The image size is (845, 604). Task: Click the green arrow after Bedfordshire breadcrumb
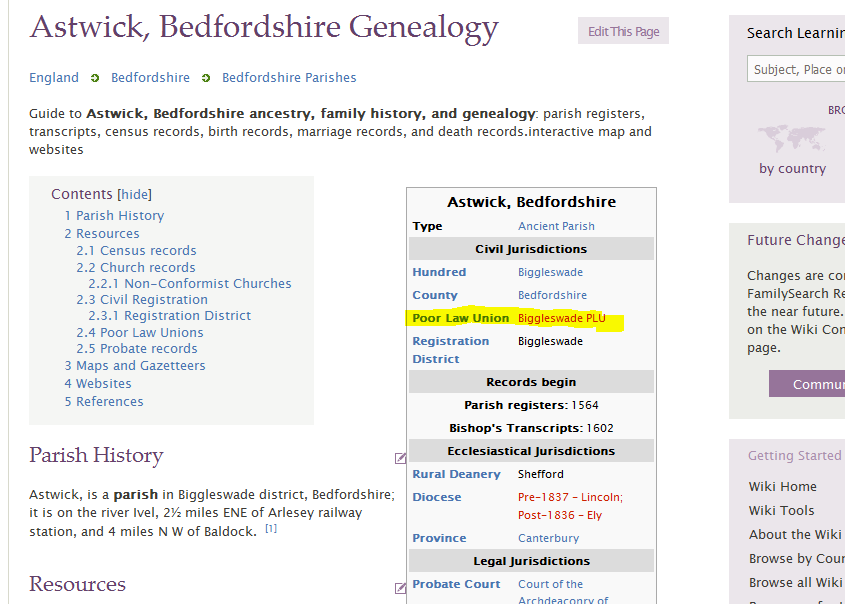pyautogui.click(x=206, y=78)
